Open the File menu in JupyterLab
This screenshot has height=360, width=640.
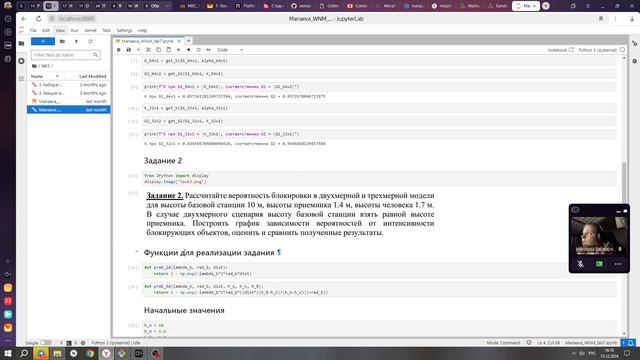point(33,31)
